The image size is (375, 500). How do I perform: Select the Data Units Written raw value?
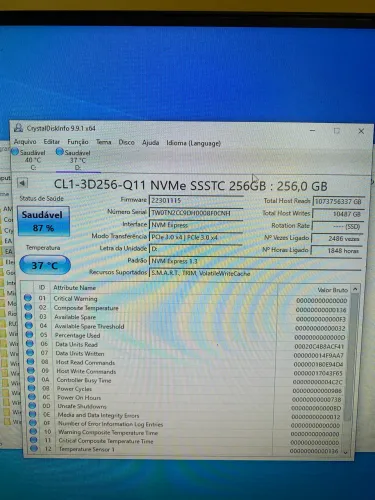coord(319,356)
